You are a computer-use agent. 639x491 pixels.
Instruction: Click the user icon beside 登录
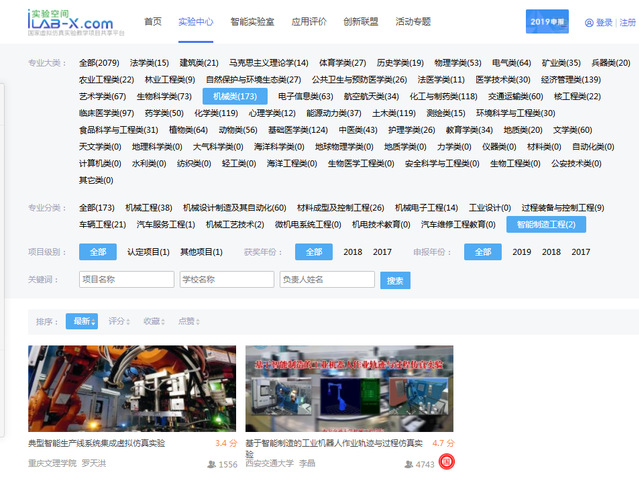(588, 22)
